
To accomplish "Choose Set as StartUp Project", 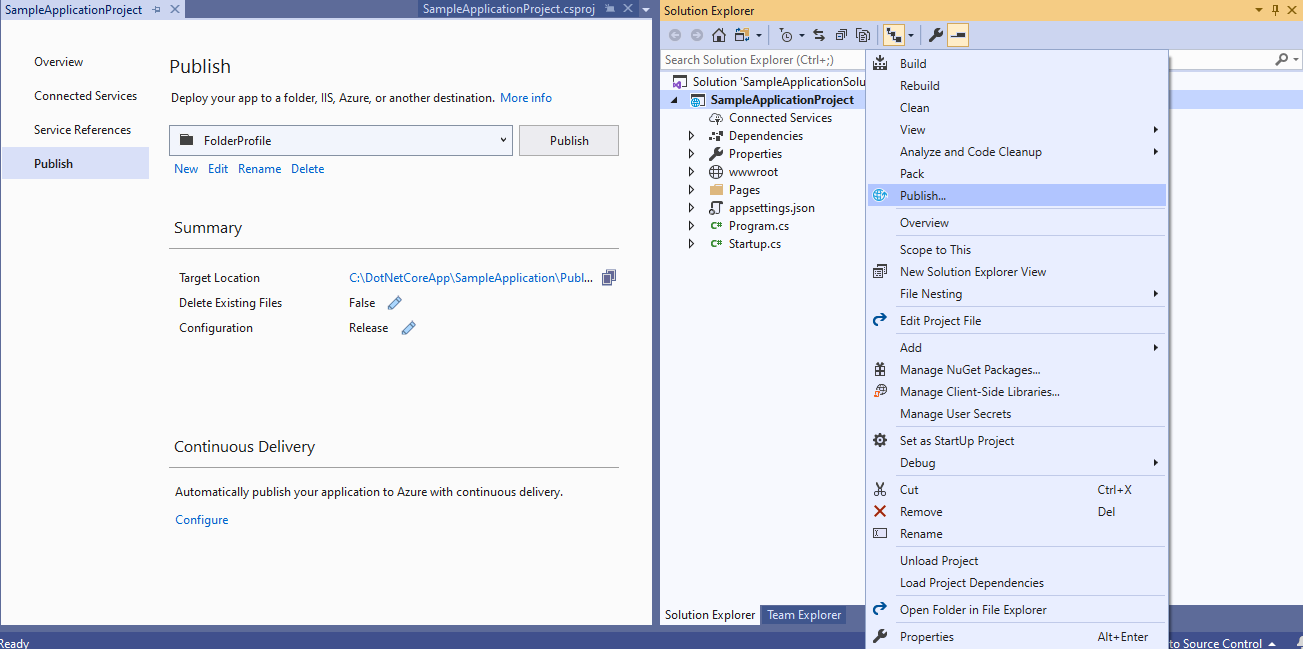I will [x=1017, y=441].
